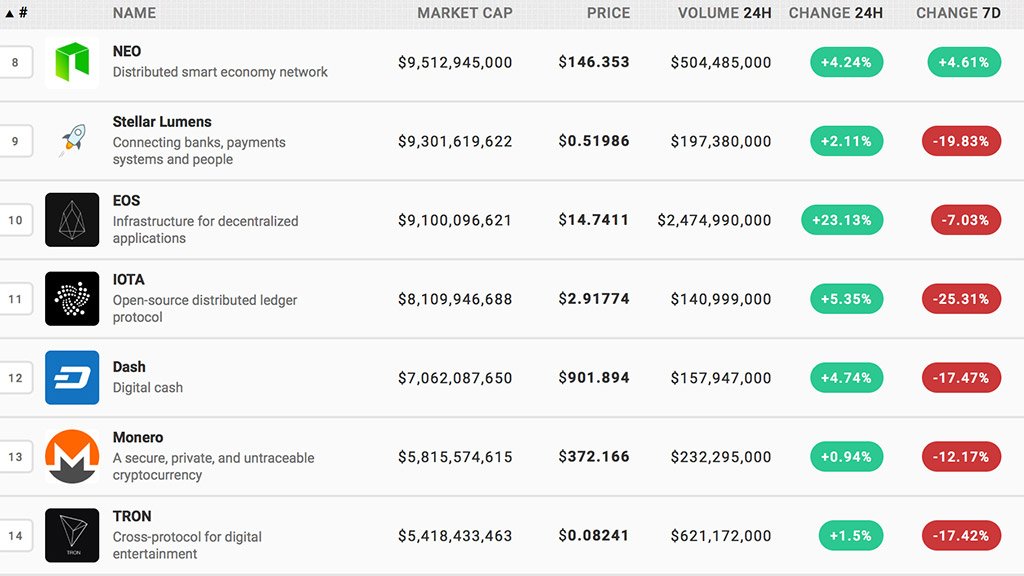This screenshot has height=576, width=1024.
Task: Click the blue Dash logo
Action: (72, 378)
